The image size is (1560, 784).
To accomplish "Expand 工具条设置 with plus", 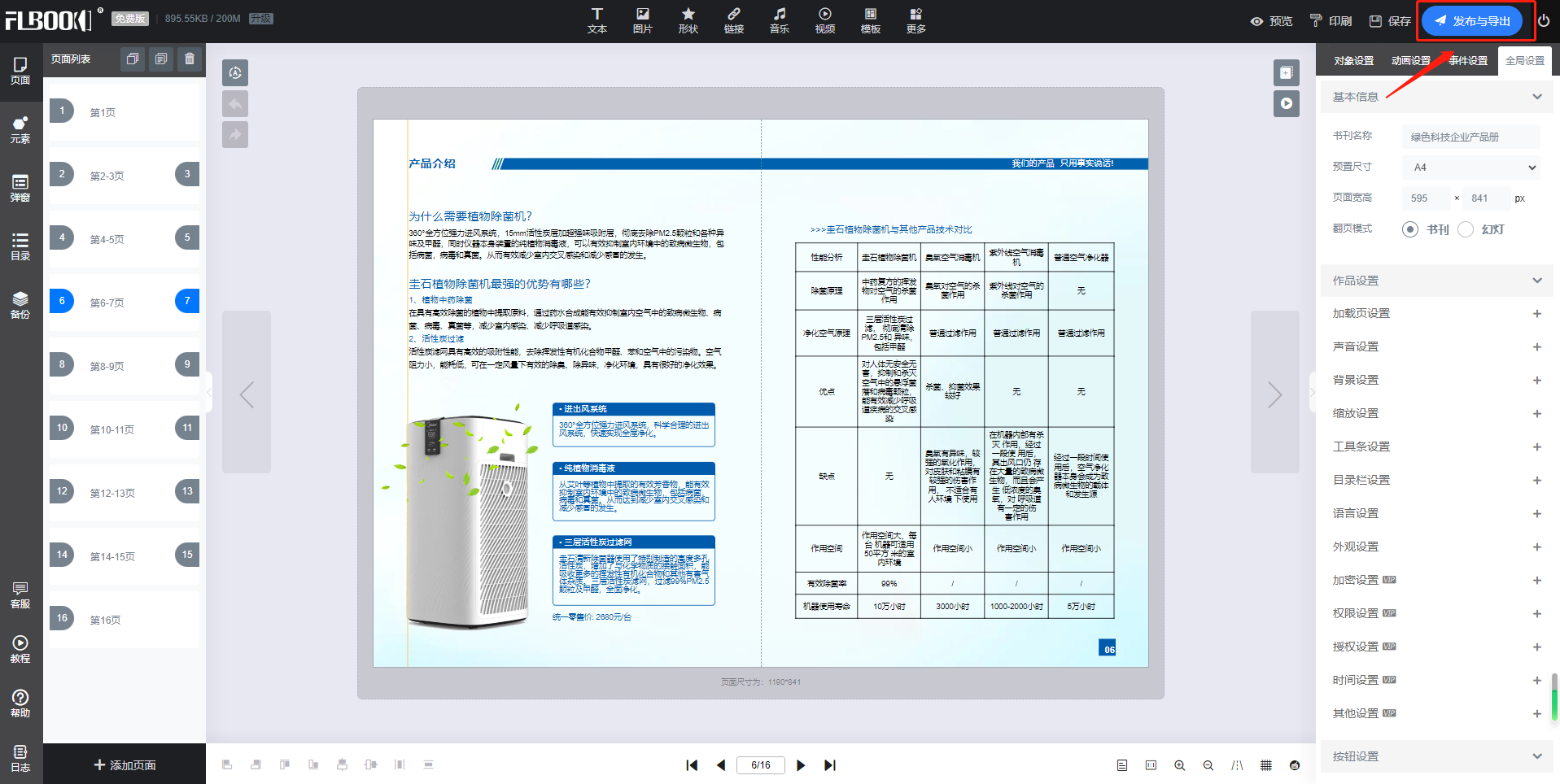I will coord(1537,447).
